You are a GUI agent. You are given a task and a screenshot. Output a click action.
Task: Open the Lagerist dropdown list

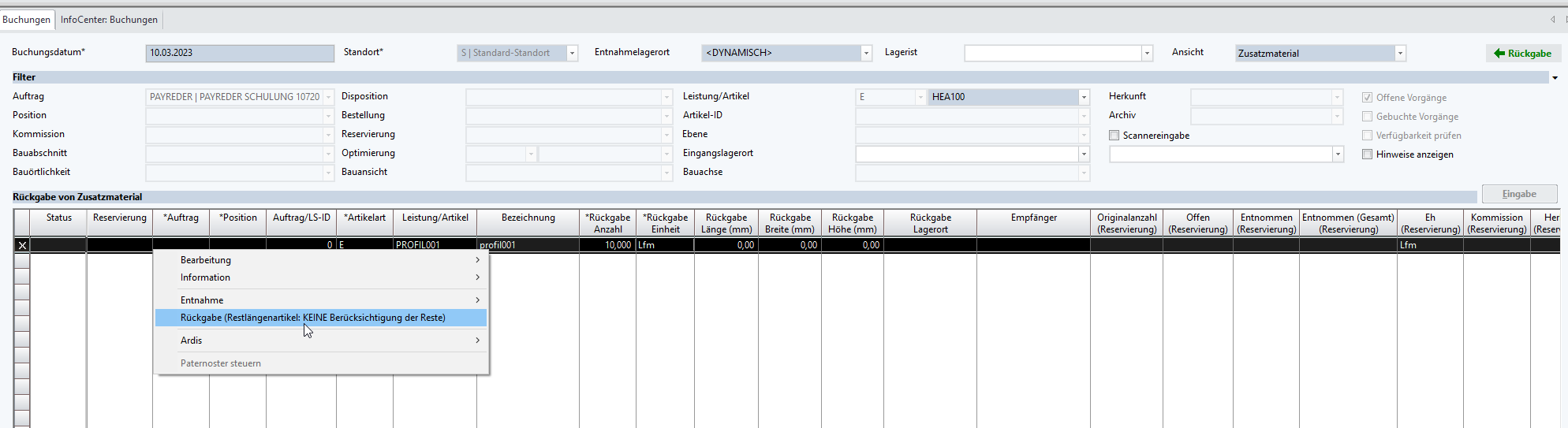click(1147, 54)
